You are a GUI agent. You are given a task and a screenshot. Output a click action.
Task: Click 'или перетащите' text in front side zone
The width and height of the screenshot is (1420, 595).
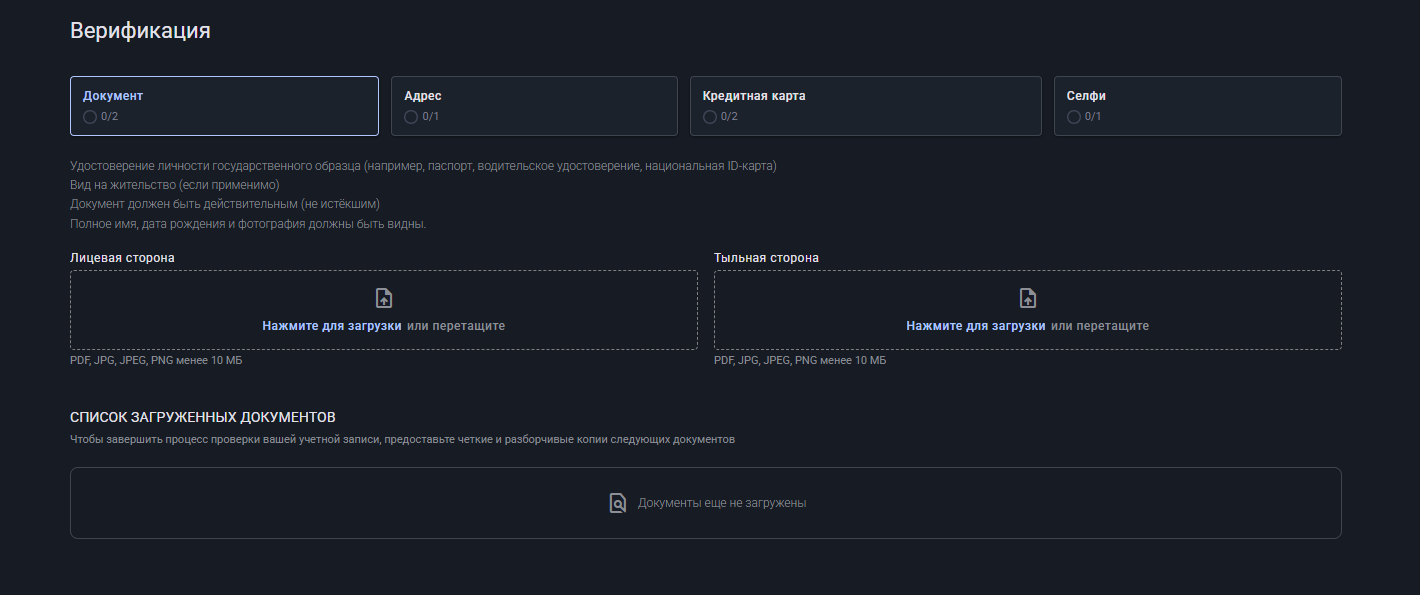point(456,326)
